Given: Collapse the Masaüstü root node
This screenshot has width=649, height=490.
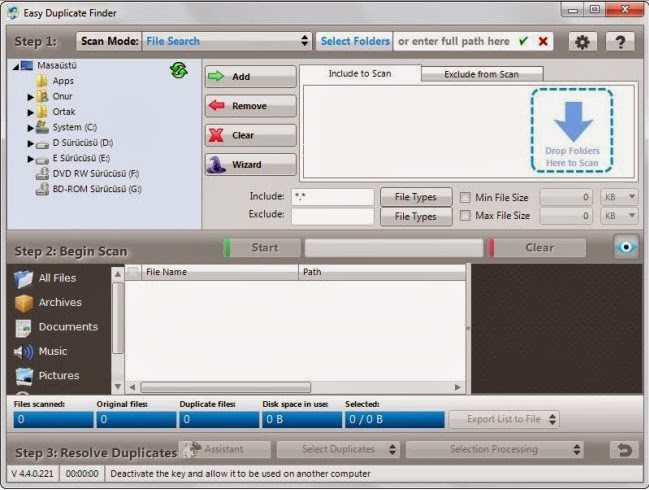Looking at the screenshot, I should pos(16,66).
